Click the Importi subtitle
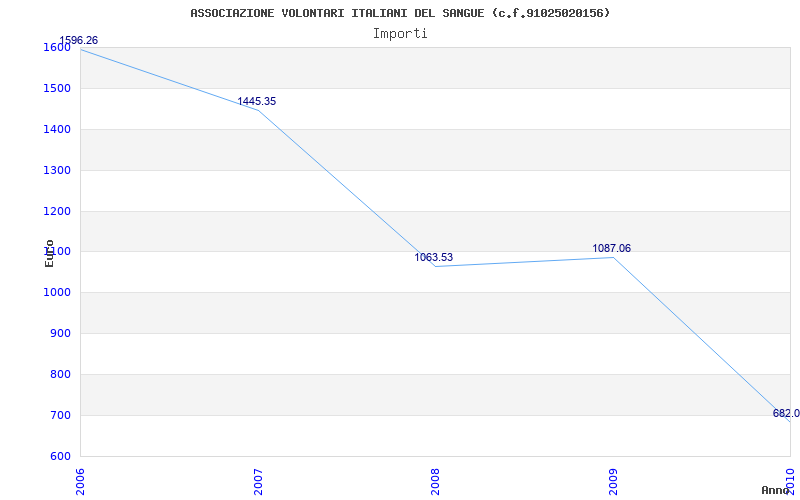The height and width of the screenshot is (500, 800). coord(400,34)
